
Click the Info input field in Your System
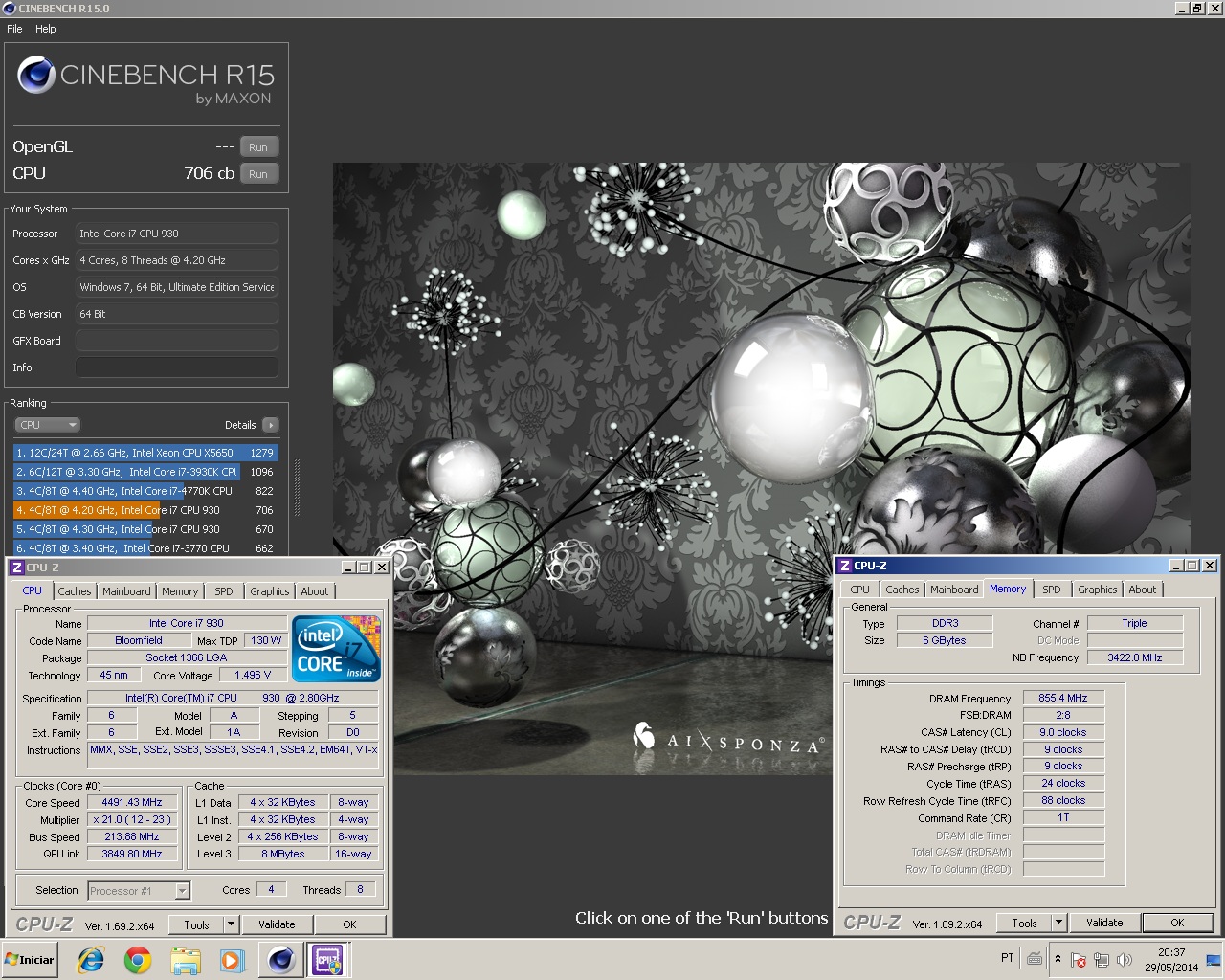click(x=177, y=367)
